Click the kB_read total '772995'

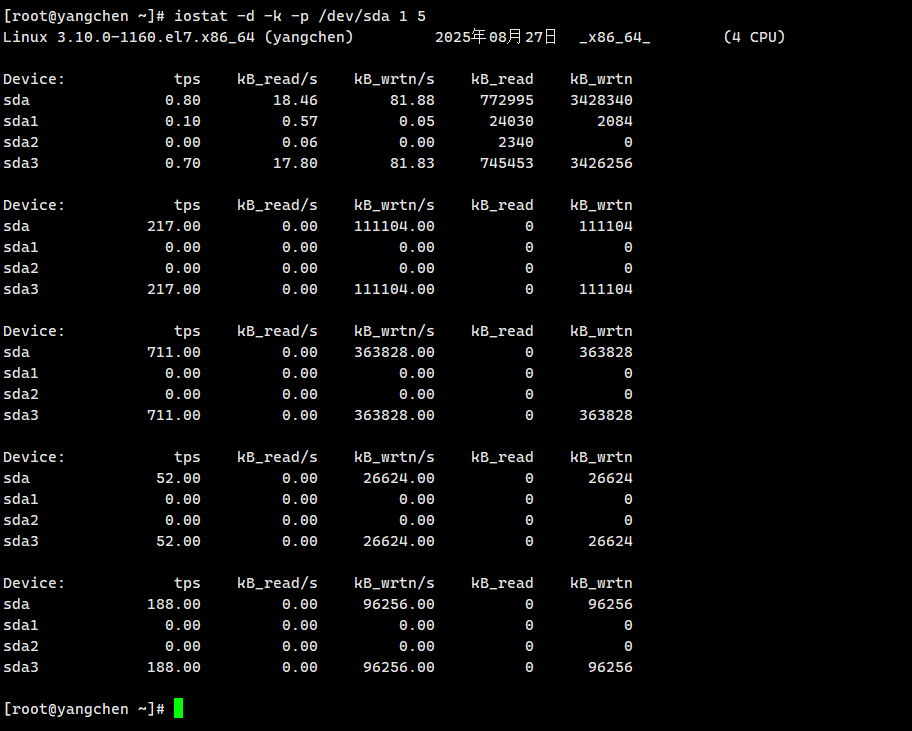point(507,100)
